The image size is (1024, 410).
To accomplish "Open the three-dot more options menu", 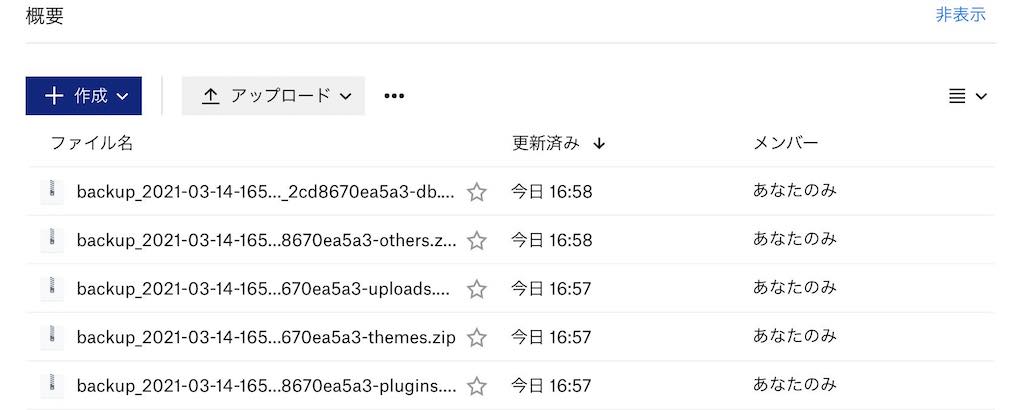I will [394, 96].
